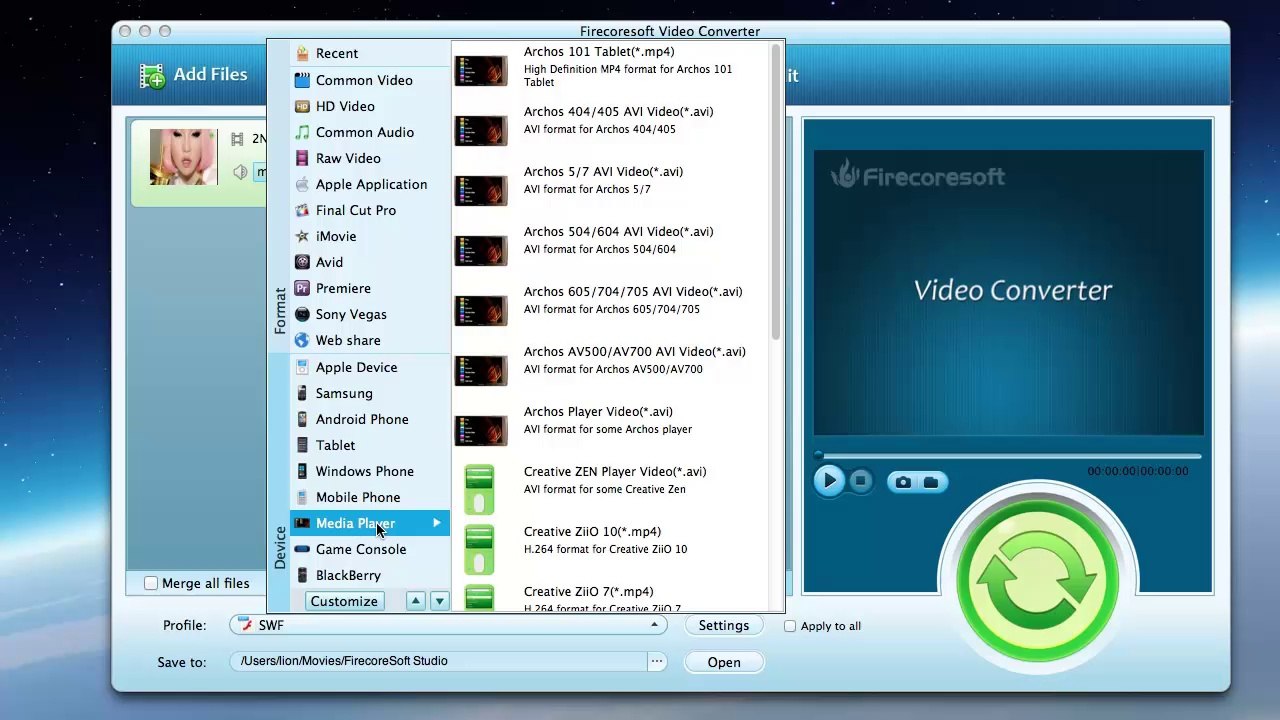Enable the Merge all files checkbox
This screenshot has width=1280, height=720.
pos(151,583)
